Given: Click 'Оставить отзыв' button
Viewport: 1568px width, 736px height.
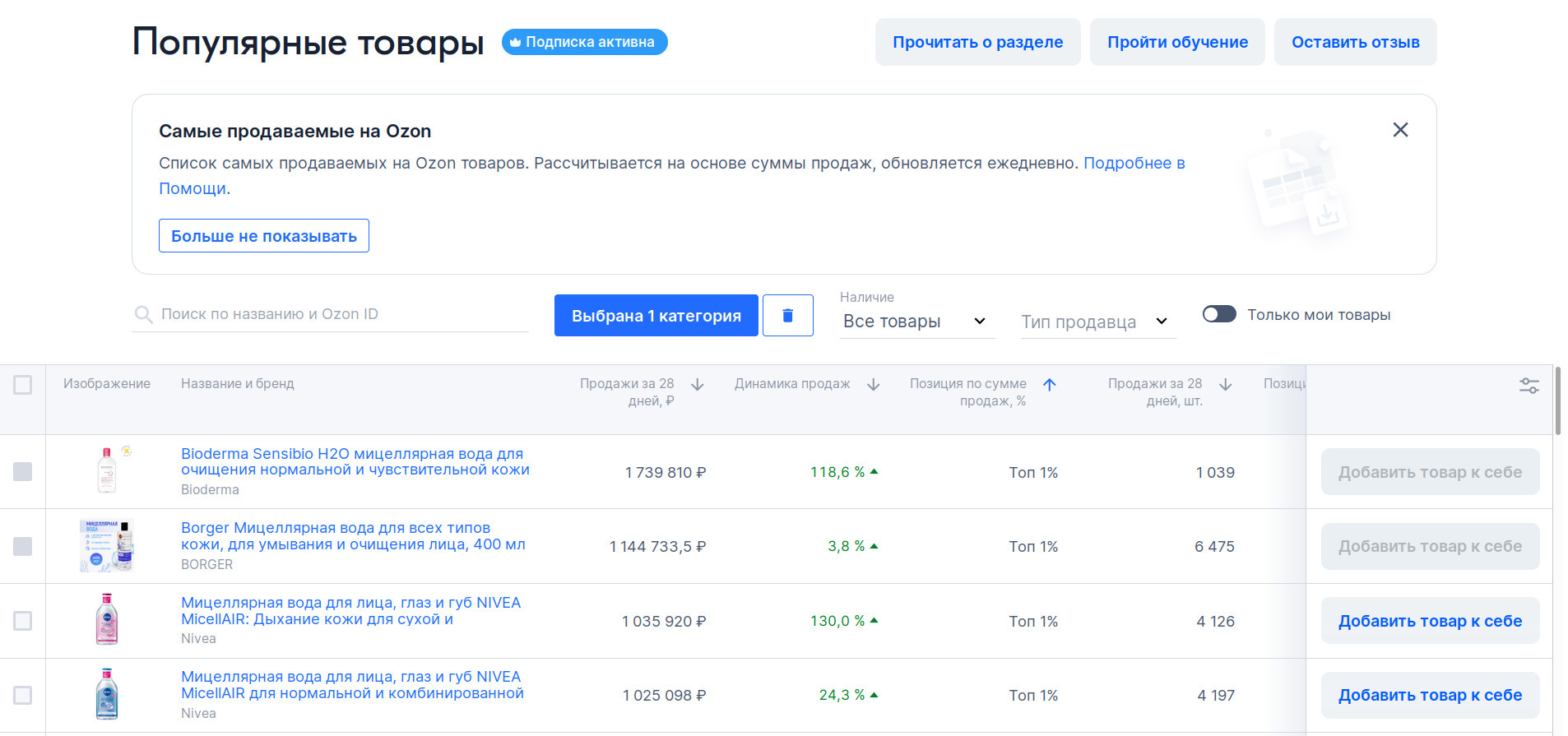Looking at the screenshot, I should (x=1356, y=42).
